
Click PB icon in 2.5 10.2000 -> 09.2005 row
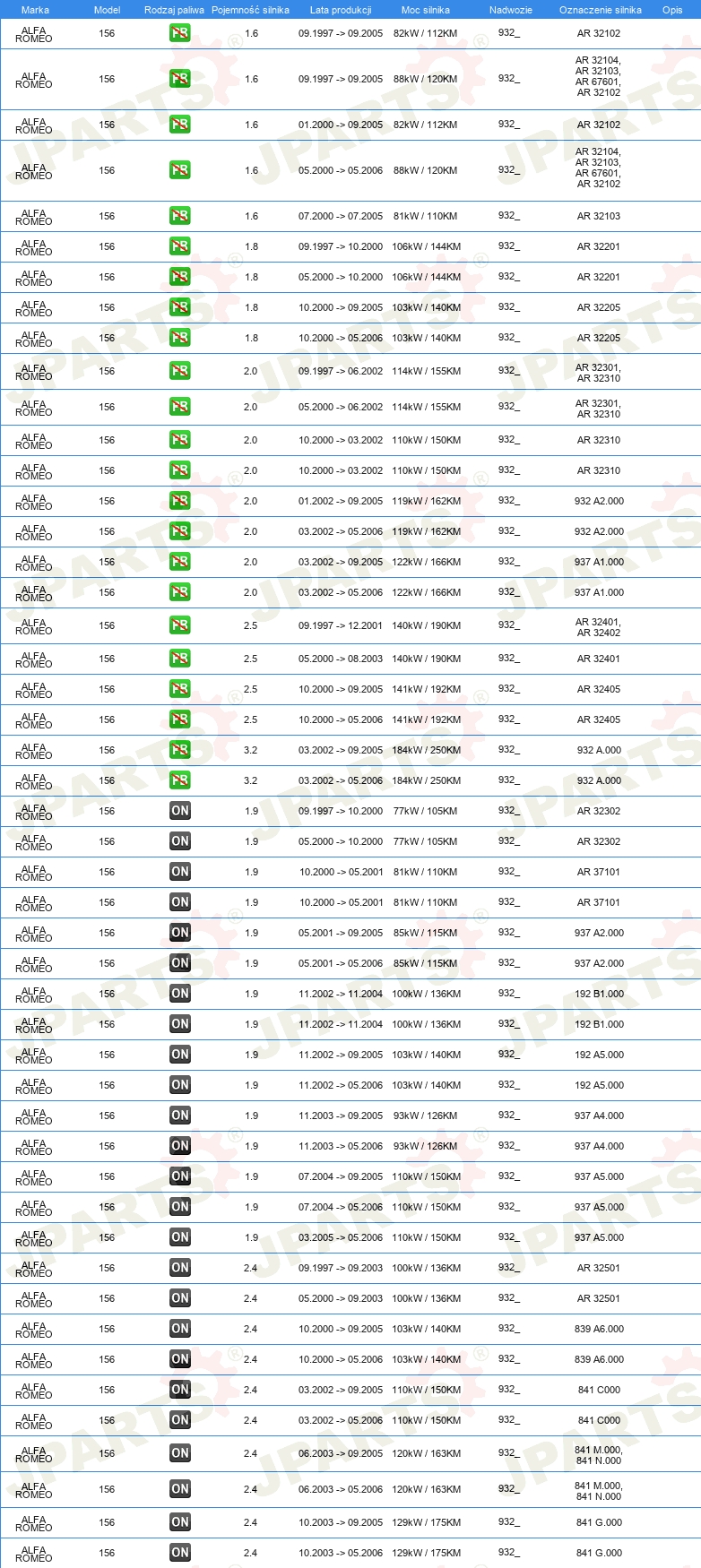(x=180, y=689)
